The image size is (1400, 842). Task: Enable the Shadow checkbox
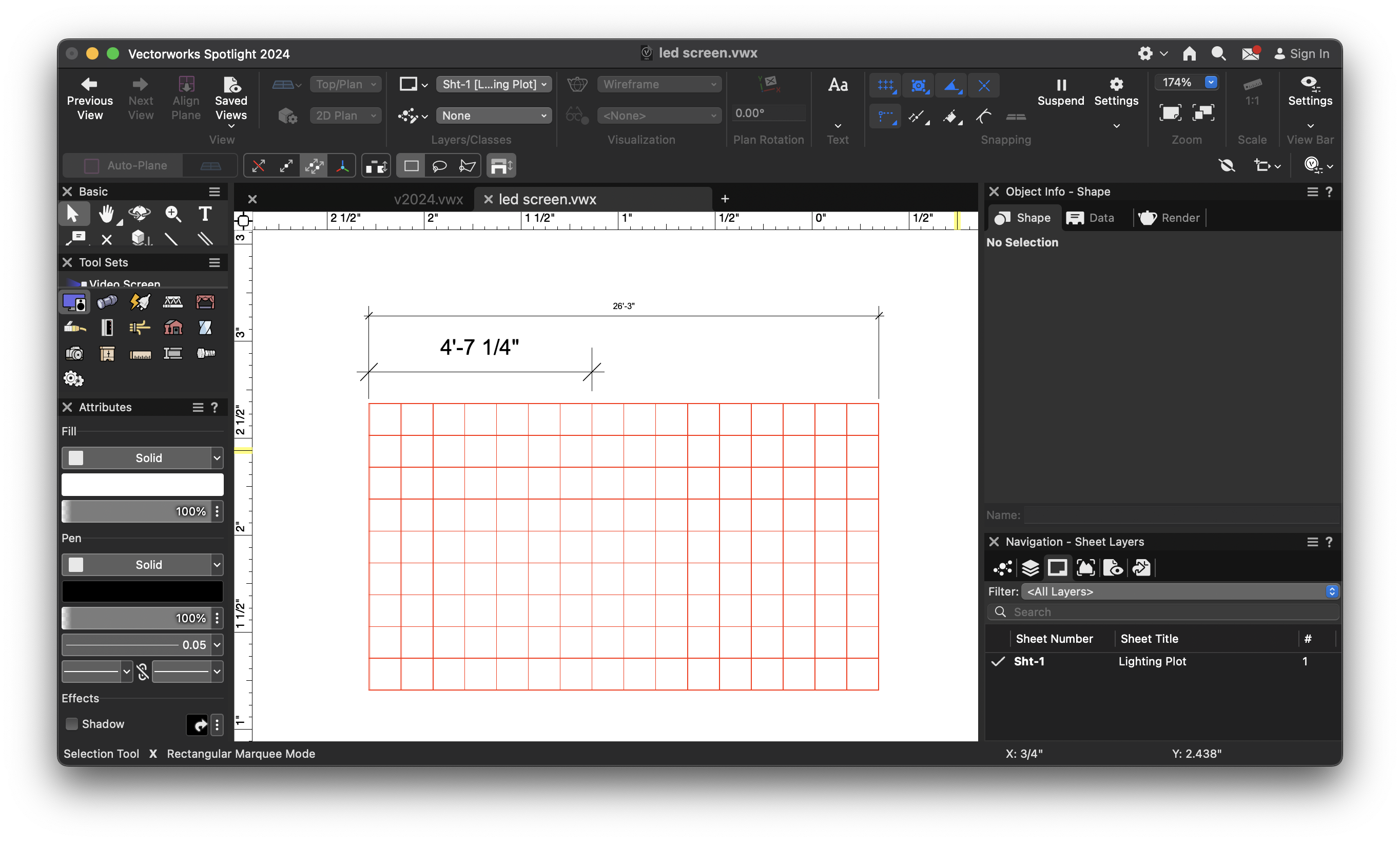pyautogui.click(x=72, y=723)
